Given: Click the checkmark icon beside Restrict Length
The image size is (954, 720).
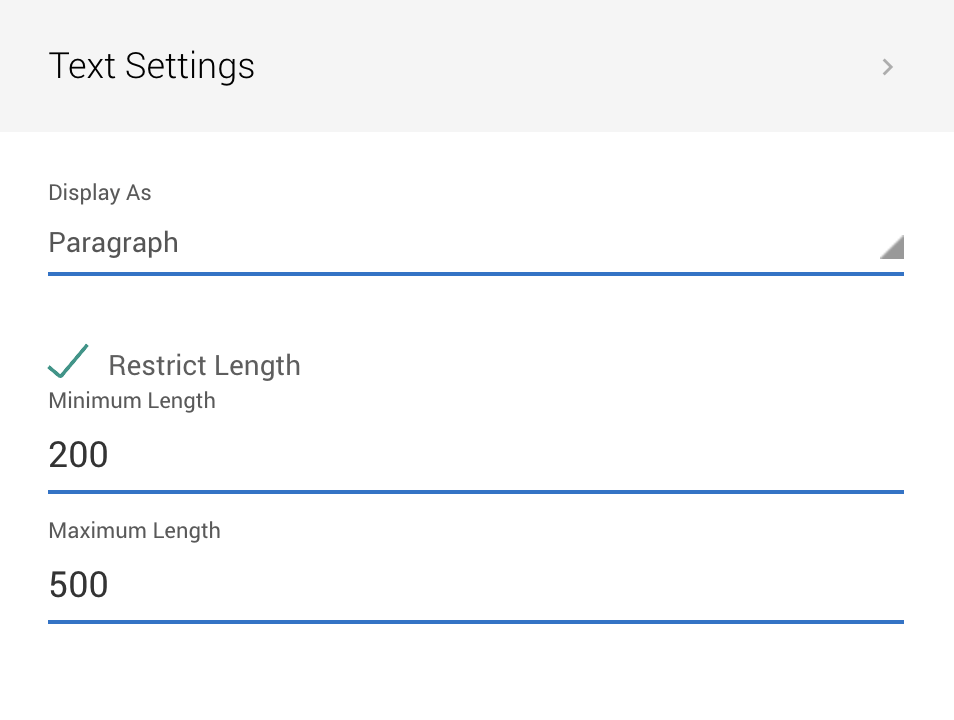Looking at the screenshot, I should (67, 361).
